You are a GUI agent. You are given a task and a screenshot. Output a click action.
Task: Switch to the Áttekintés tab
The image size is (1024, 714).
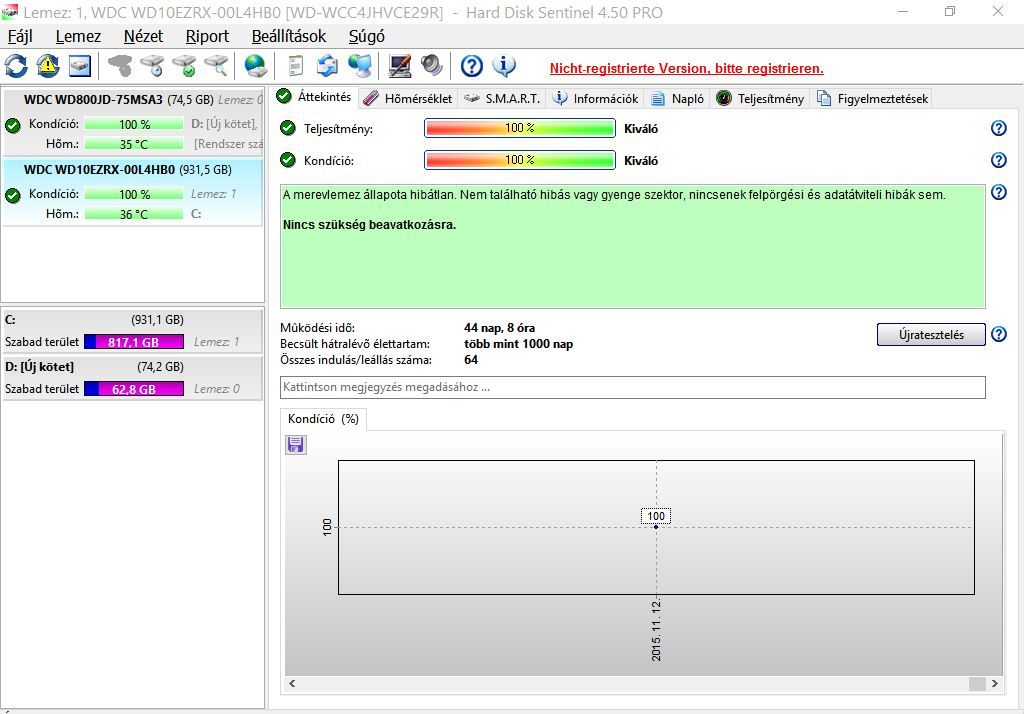pos(314,97)
